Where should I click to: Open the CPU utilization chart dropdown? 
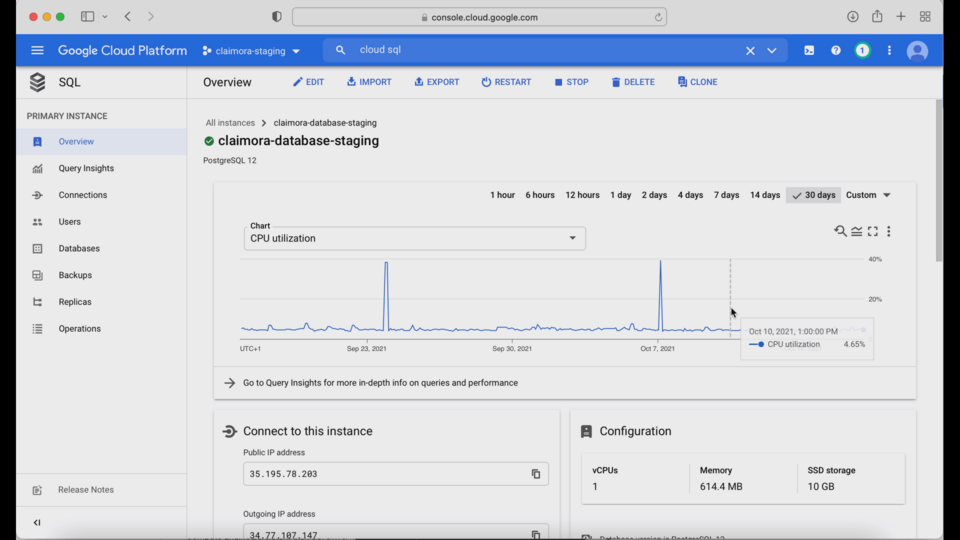[414, 238]
